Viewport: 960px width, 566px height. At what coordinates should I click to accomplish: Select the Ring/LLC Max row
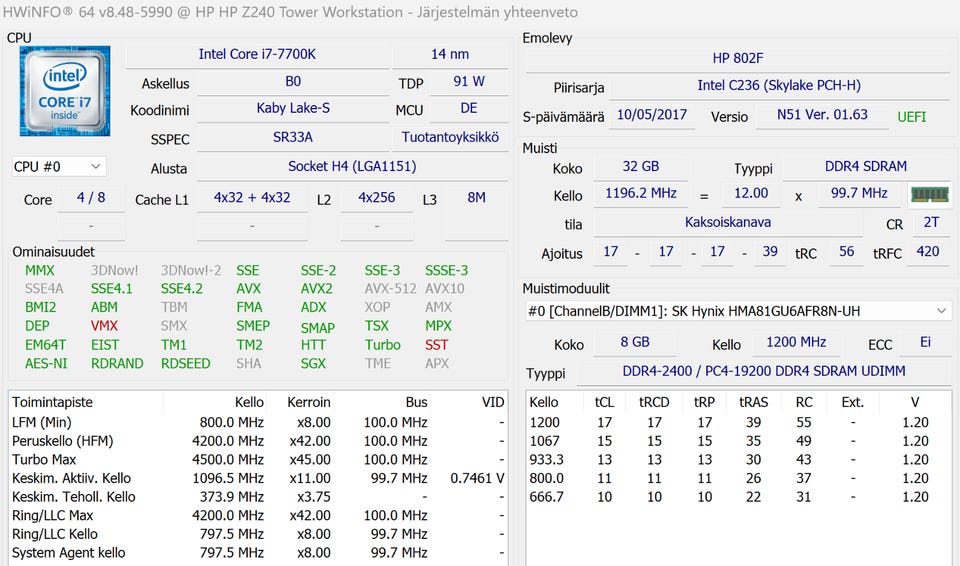pyautogui.click(x=258, y=516)
